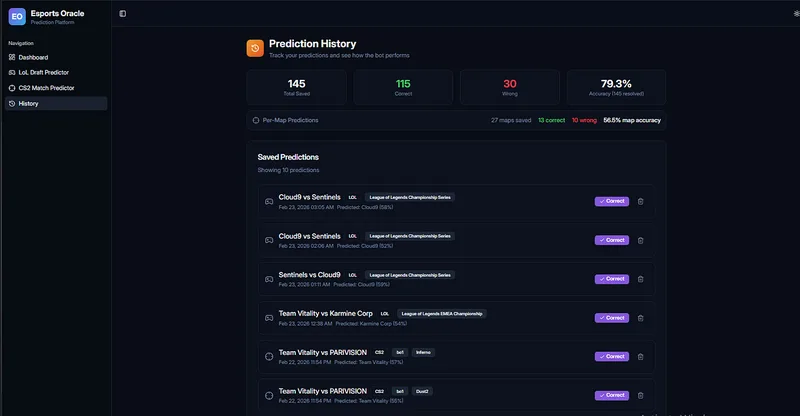Click bo1 tag on the Inferno row
This screenshot has width=800, height=416.
[400, 353]
